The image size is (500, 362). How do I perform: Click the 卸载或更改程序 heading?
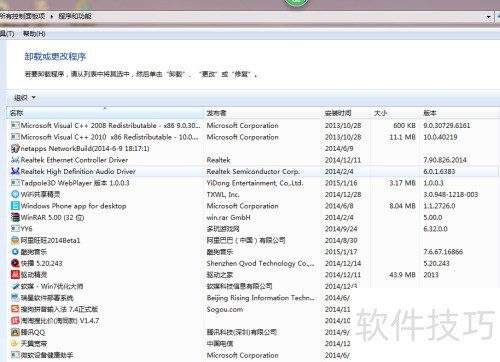55,57
